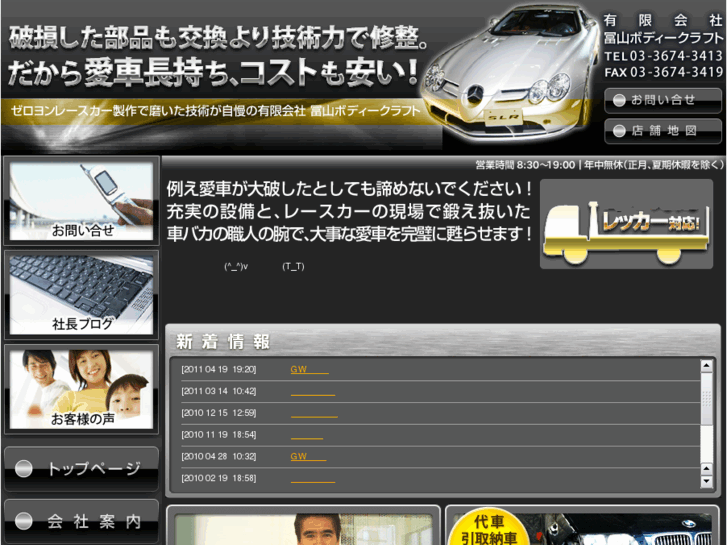Click the round bullet icon beside トップページ
This screenshot has height=545, width=727.
pyautogui.click(x=23, y=468)
